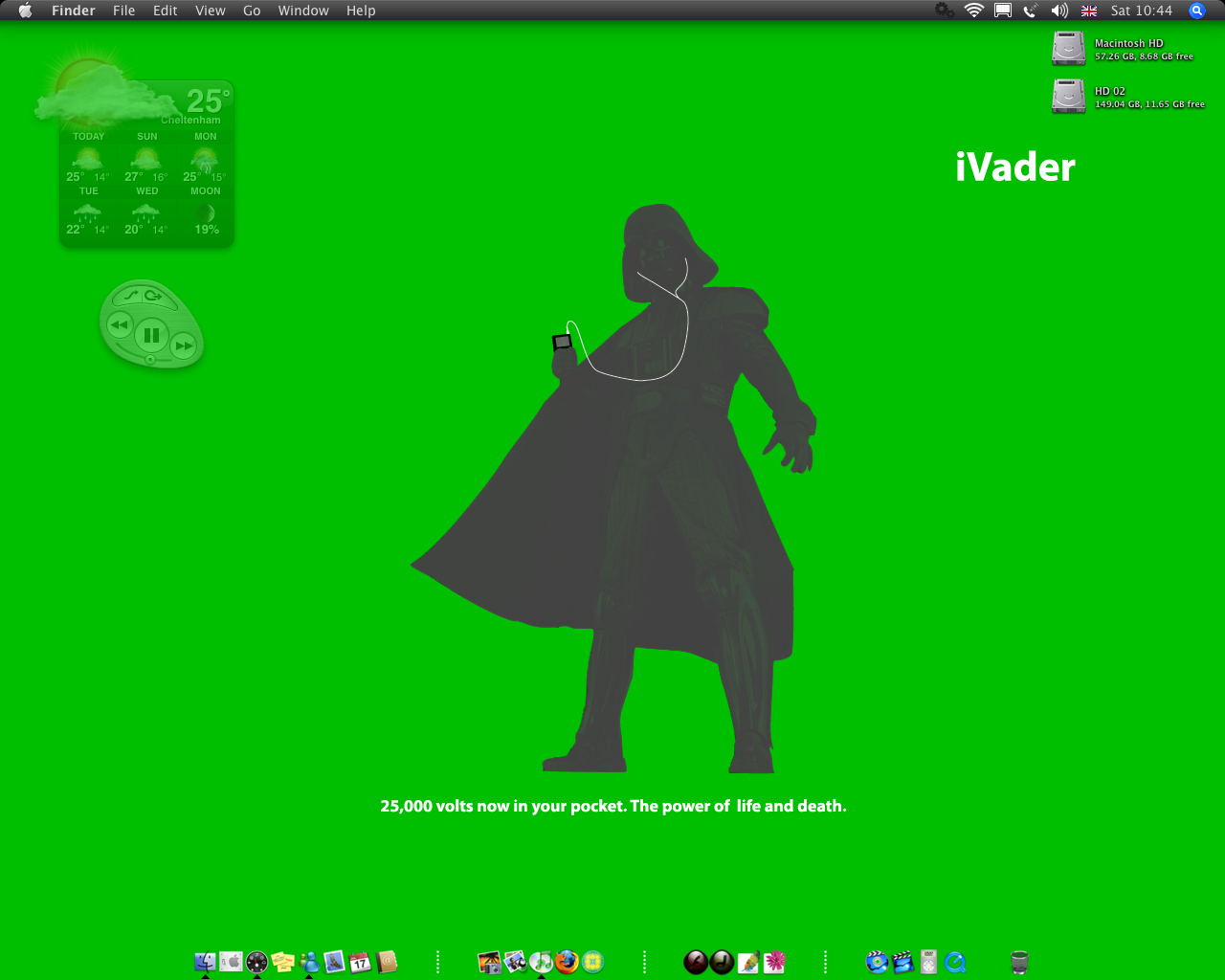1225x980 pixels.
Task: Adjust the iTunes widget volume slider knob
Action: pos(149,360)
